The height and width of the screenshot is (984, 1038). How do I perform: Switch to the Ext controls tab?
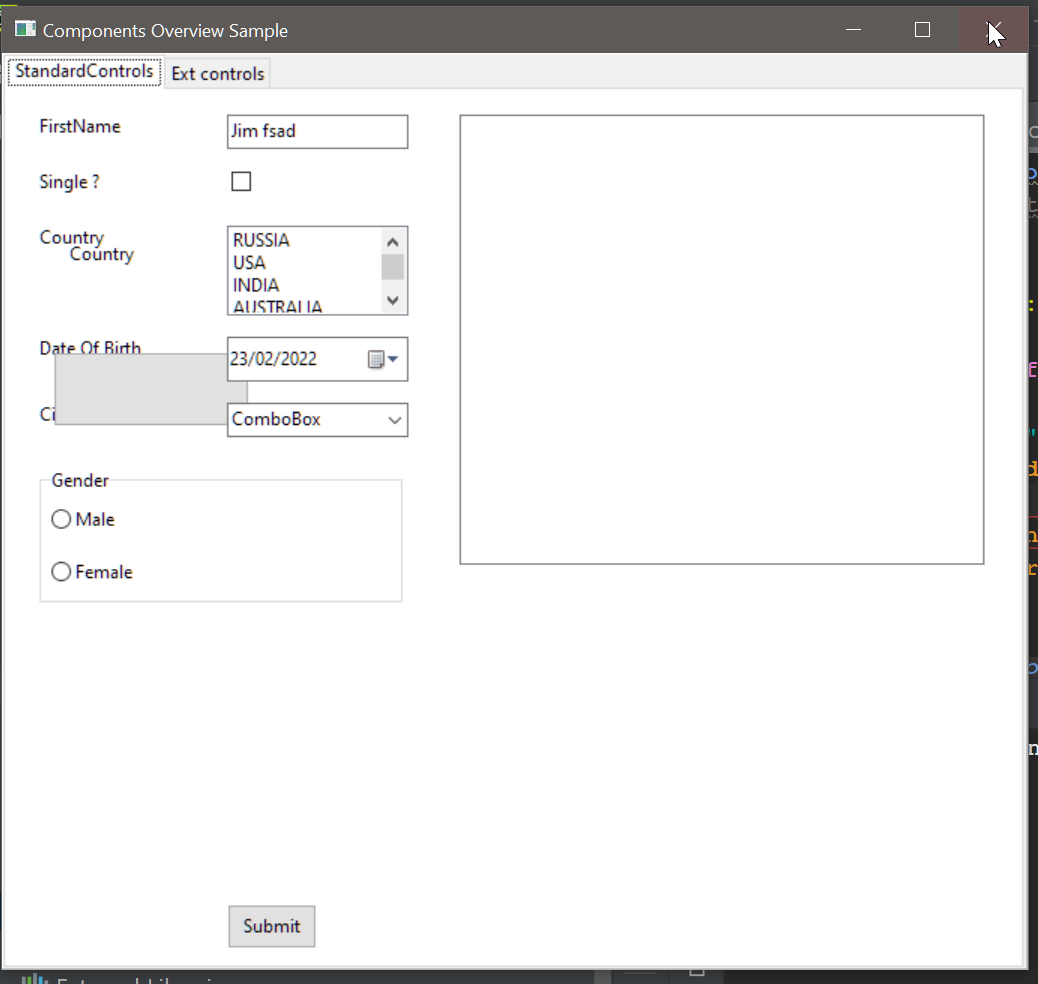pyautogui.click(x=217, y=74)
